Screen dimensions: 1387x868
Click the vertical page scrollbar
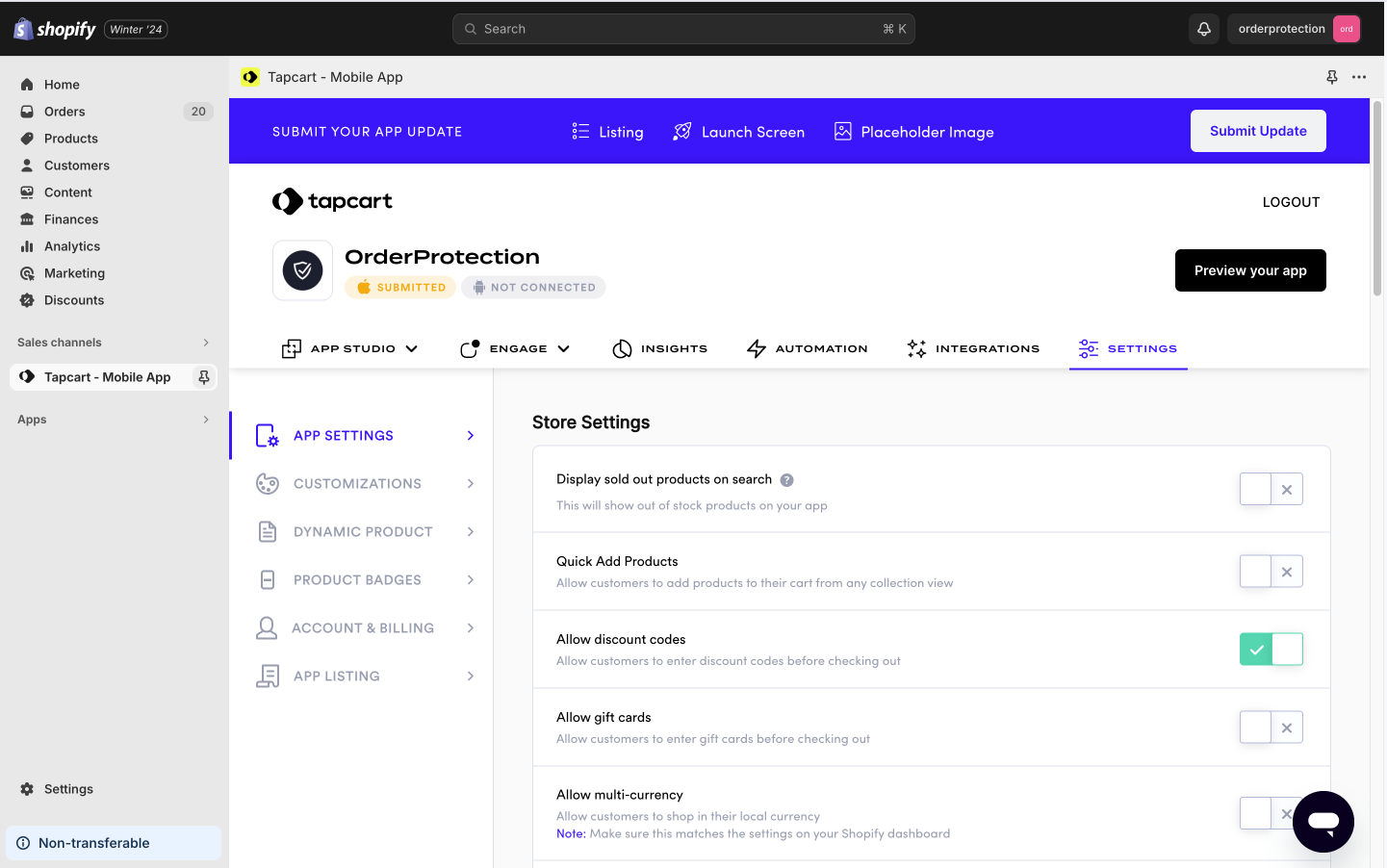coord(1377,197)
